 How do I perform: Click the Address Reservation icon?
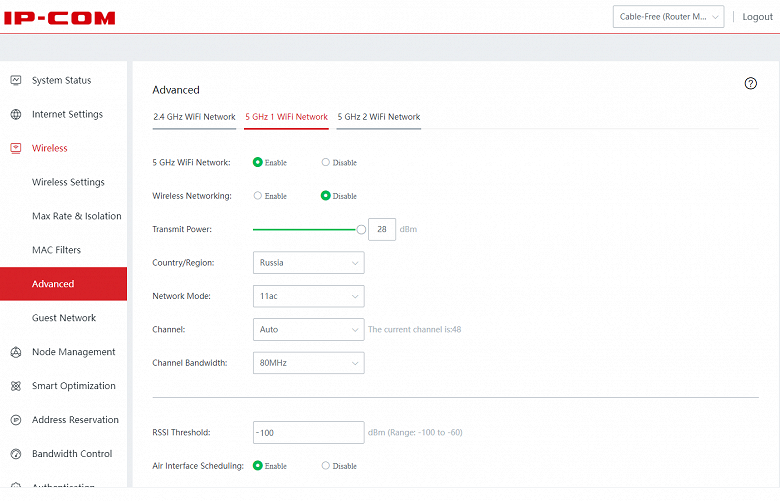15,420
